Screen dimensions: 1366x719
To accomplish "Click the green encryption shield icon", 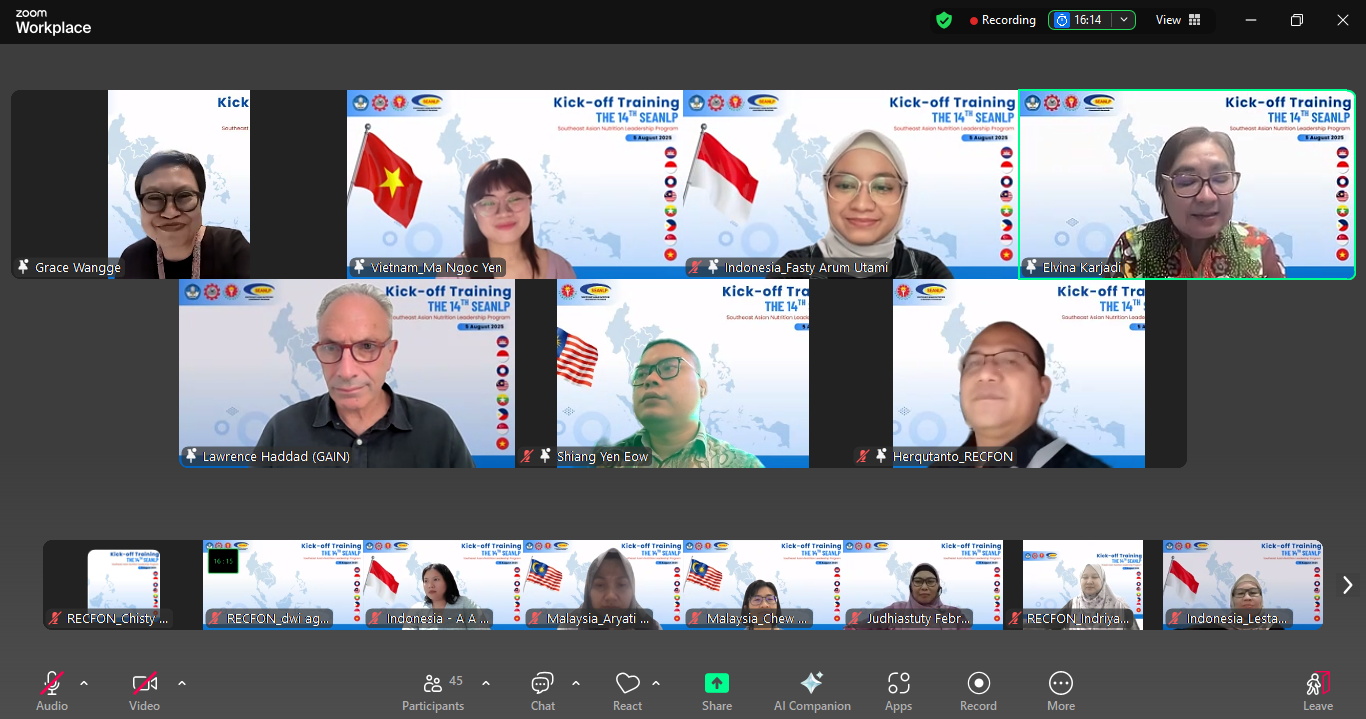I will click(943, 20).
